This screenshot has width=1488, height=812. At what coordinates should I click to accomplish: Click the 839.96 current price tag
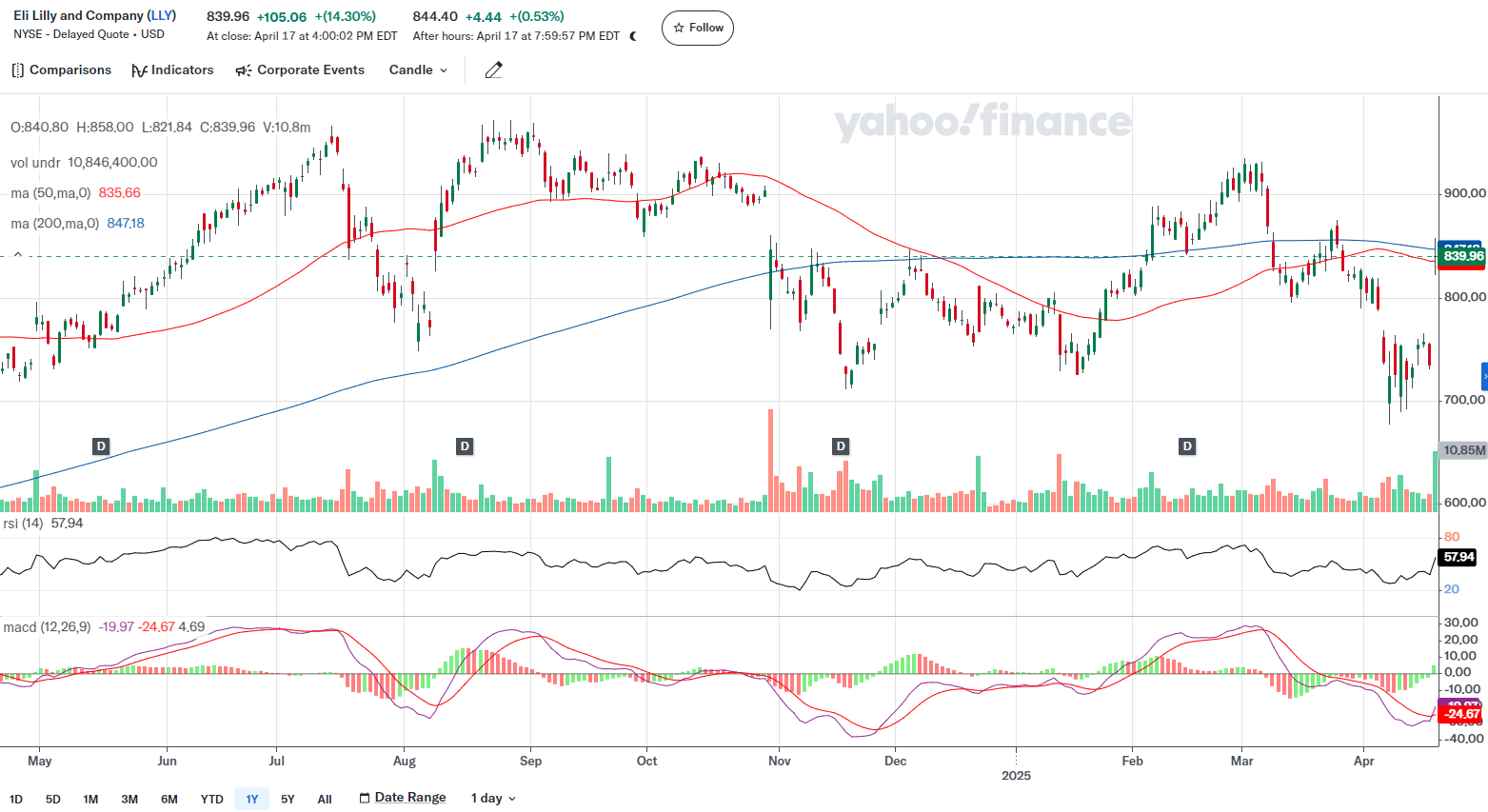(x=1463, y=256)
